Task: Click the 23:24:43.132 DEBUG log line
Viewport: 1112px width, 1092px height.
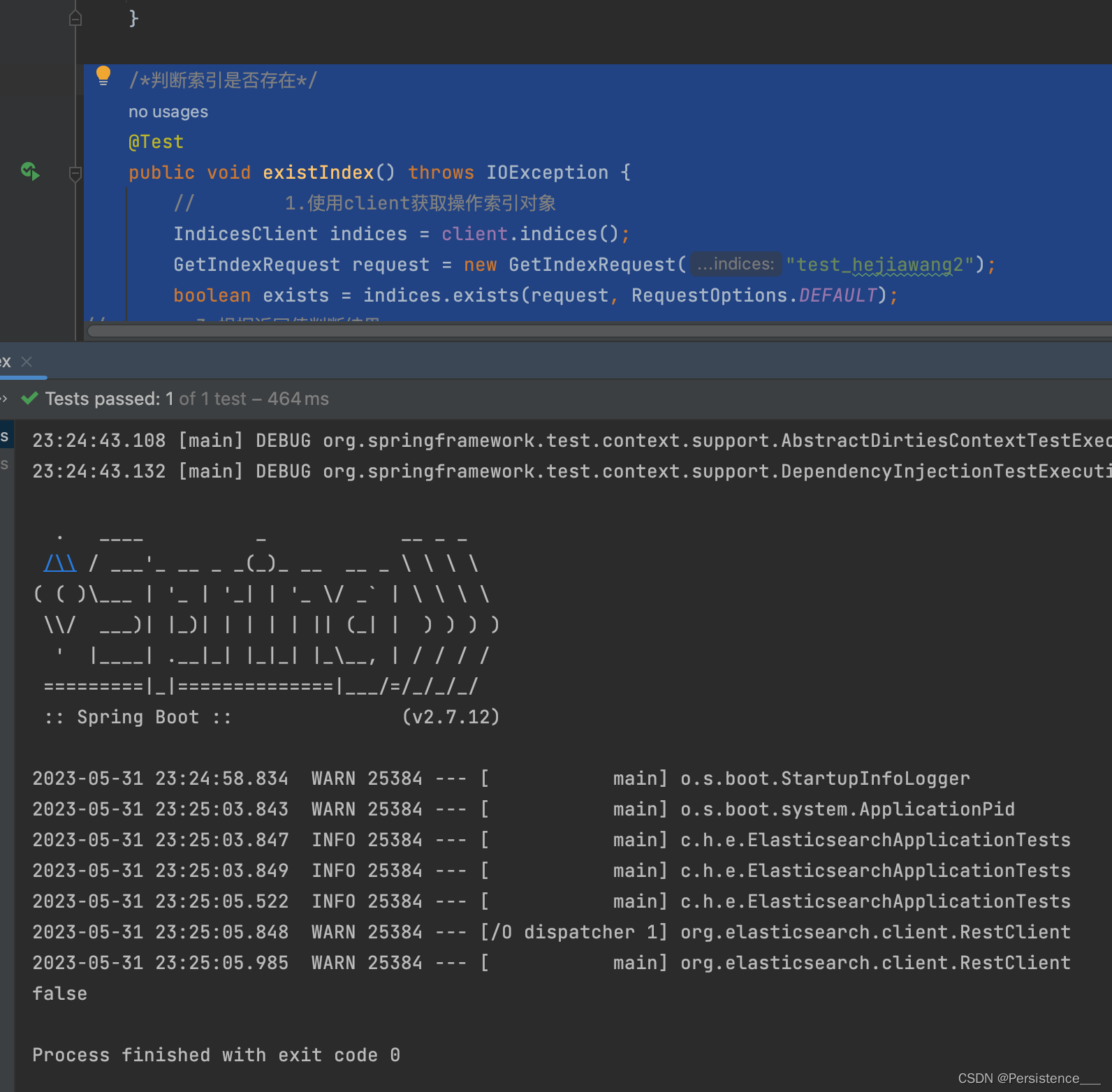Action: [x=572, y=471]
